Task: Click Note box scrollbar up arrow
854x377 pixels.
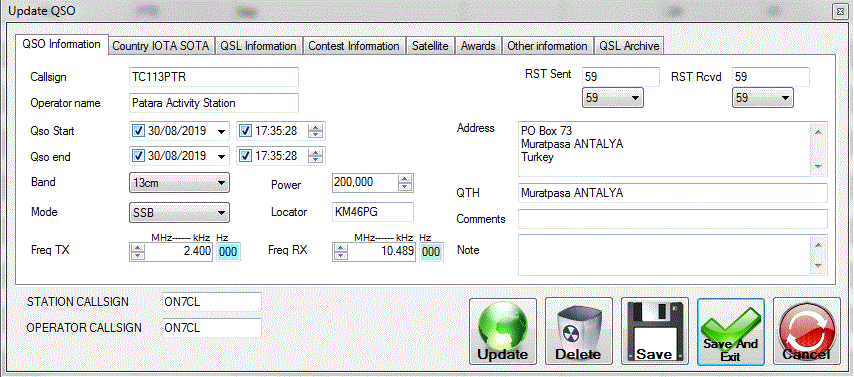Action: [x=819, y=244]
